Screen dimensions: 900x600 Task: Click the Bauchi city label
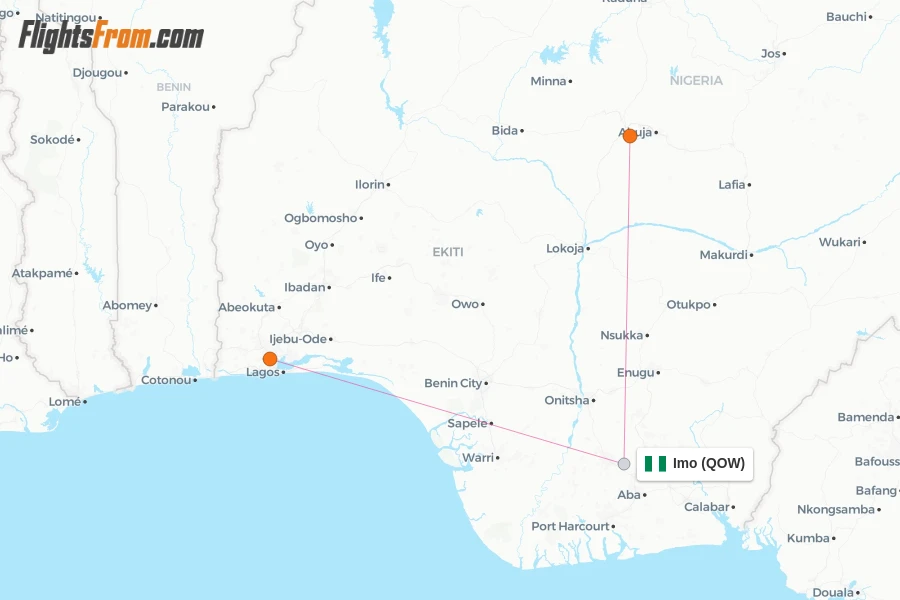point(846,17)
